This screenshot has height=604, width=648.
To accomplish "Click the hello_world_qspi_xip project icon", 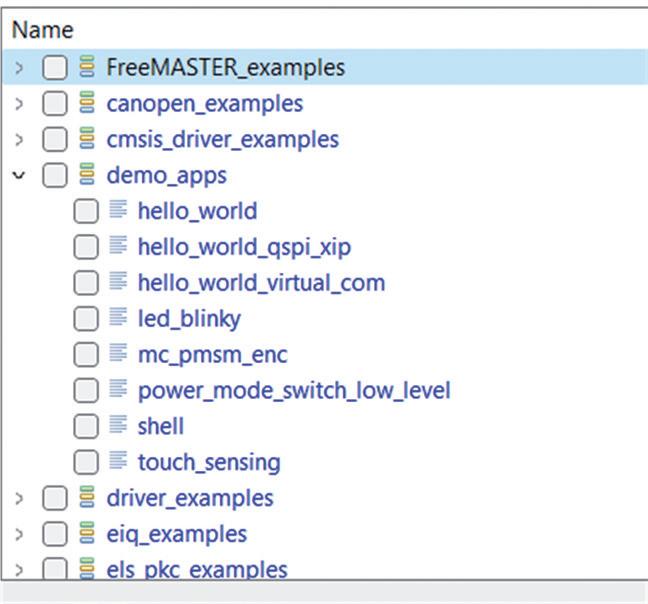I will 118,245.
